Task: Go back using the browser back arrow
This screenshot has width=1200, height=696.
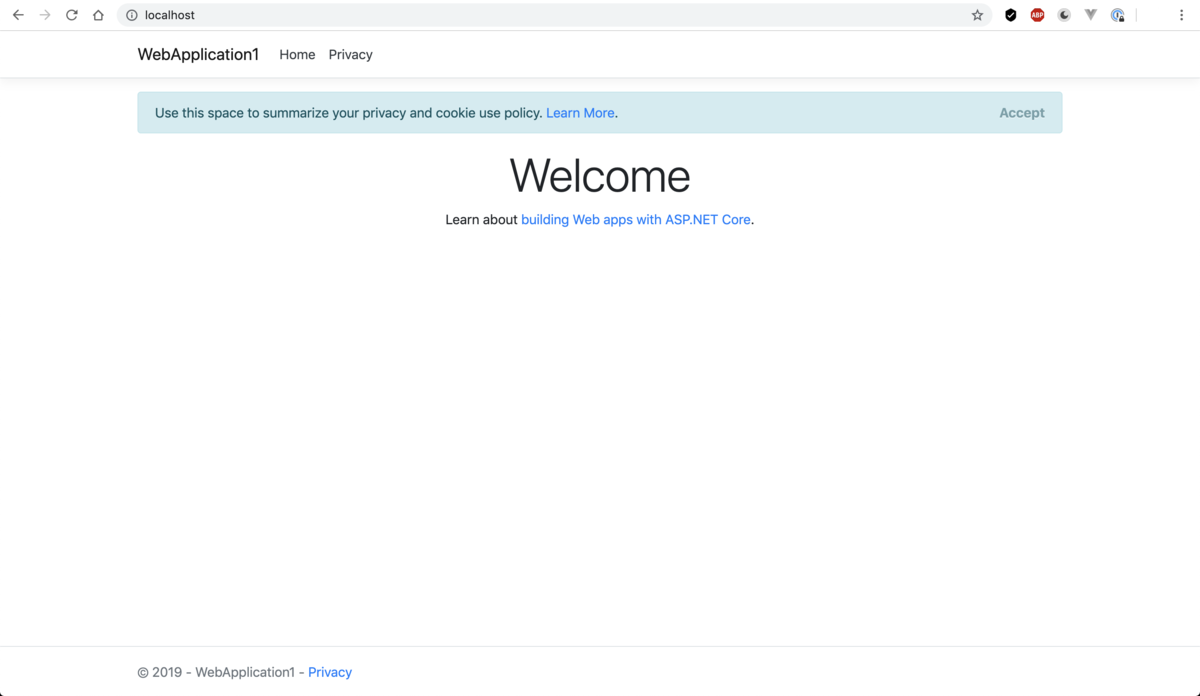Action: 18,15
